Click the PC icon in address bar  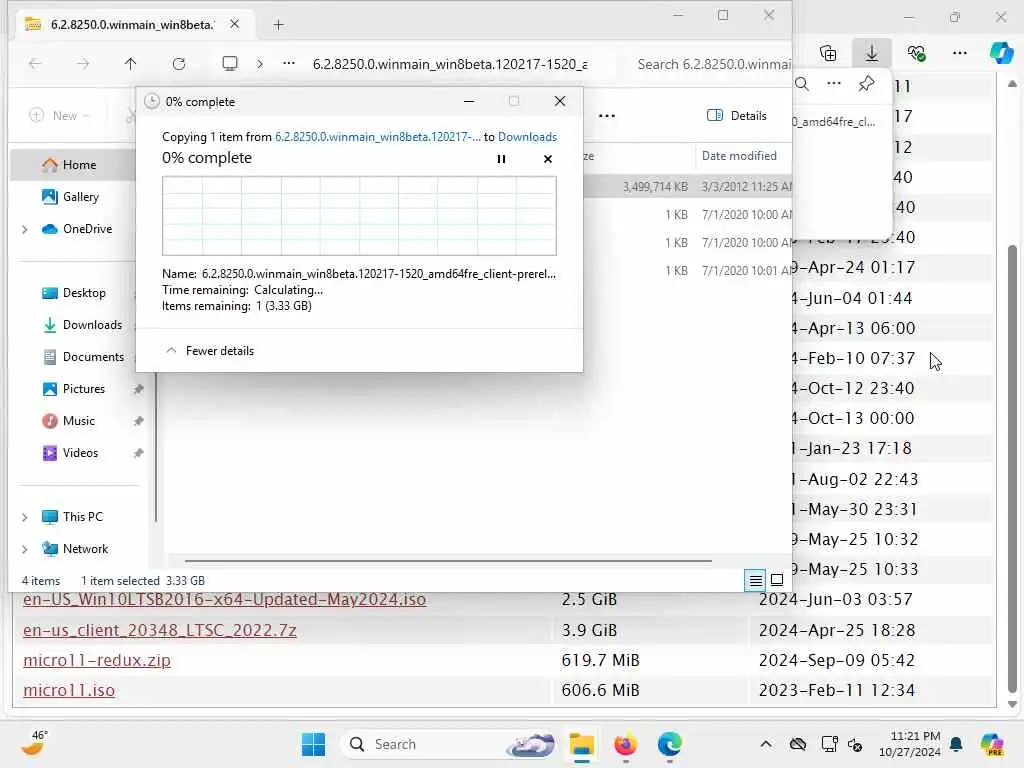[230, 63]
